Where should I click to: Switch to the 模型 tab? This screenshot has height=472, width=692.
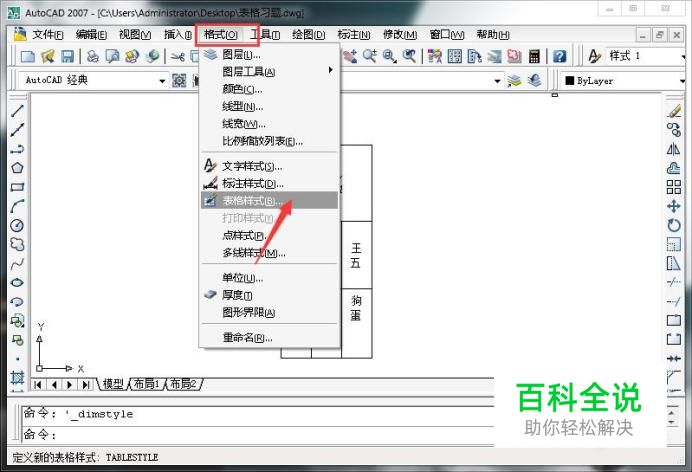[113, 384]
